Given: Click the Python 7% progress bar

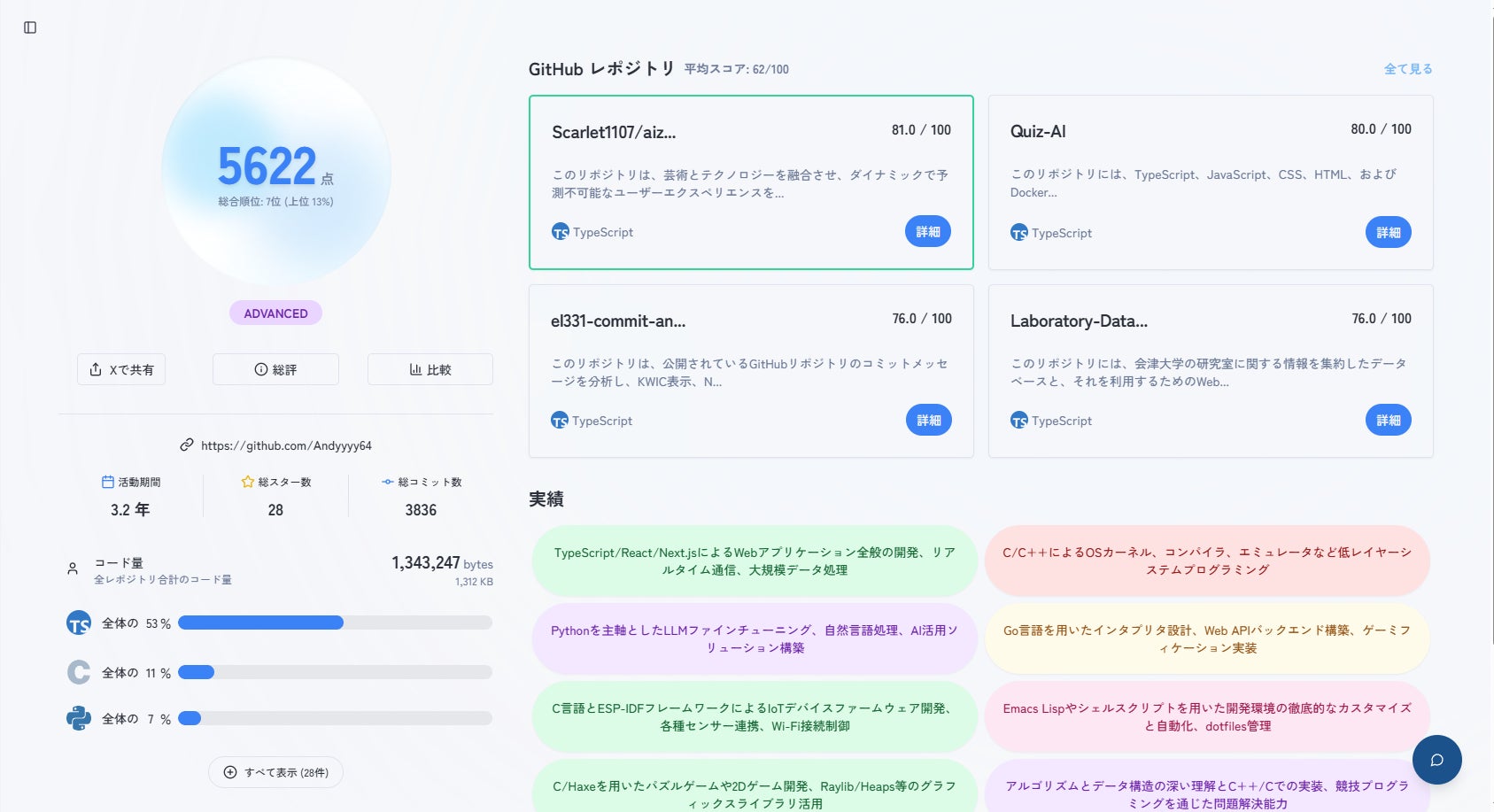Looking at the screenshot, I should 335,718.
